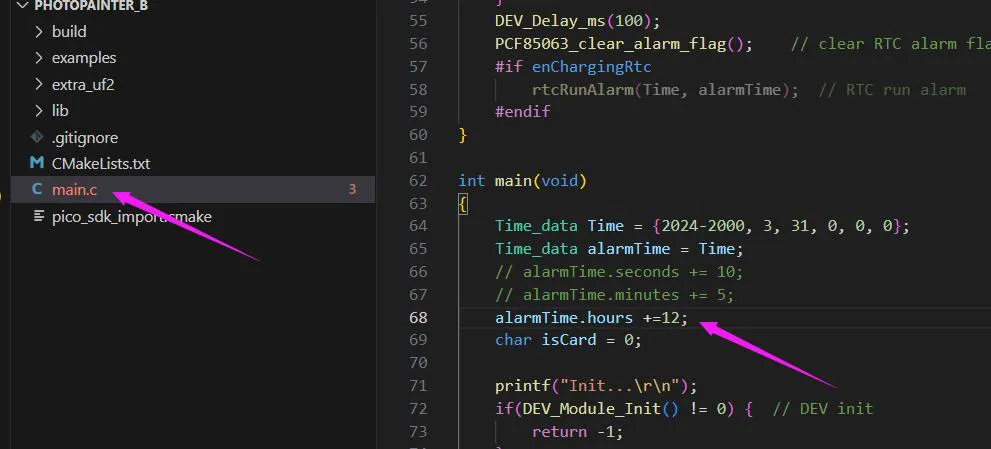
Task: Click the C file icon for main.c
Action: pos(37,189)
